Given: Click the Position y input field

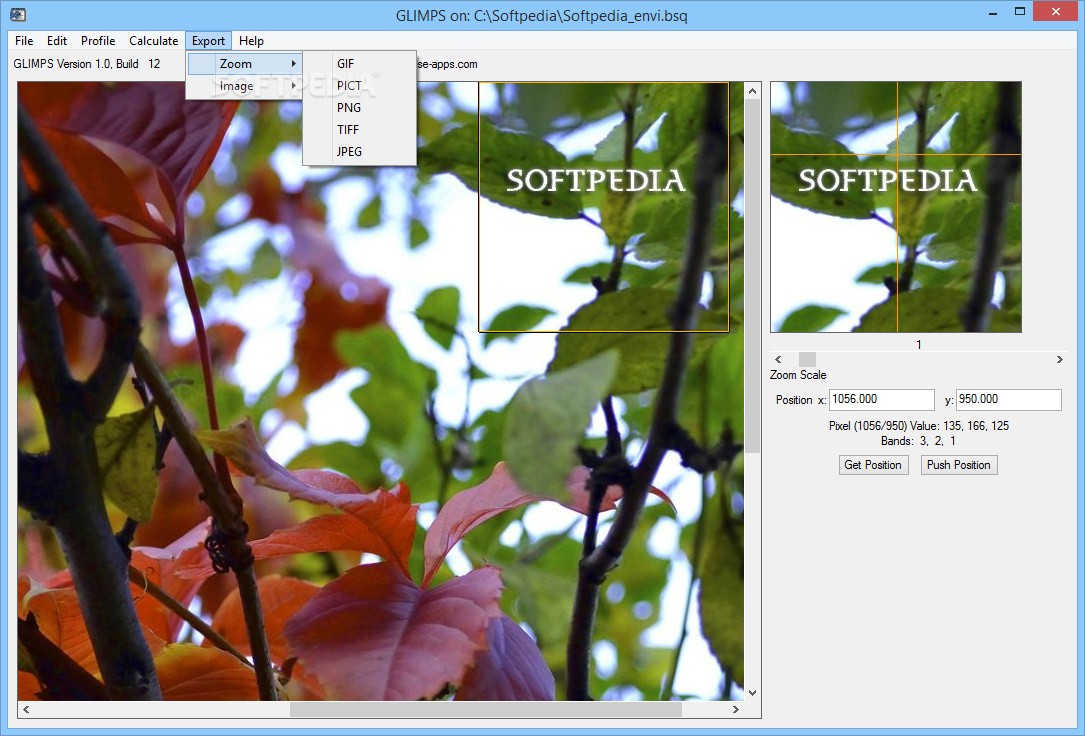Looking at the screenshot, I should tap(1008, 399).
